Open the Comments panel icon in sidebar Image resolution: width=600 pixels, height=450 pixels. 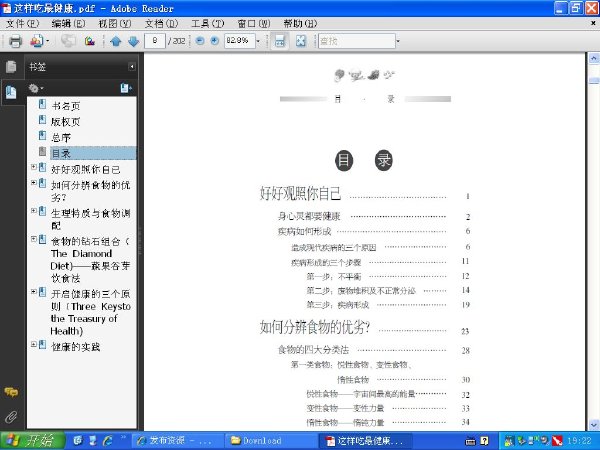tap(11, 392)
